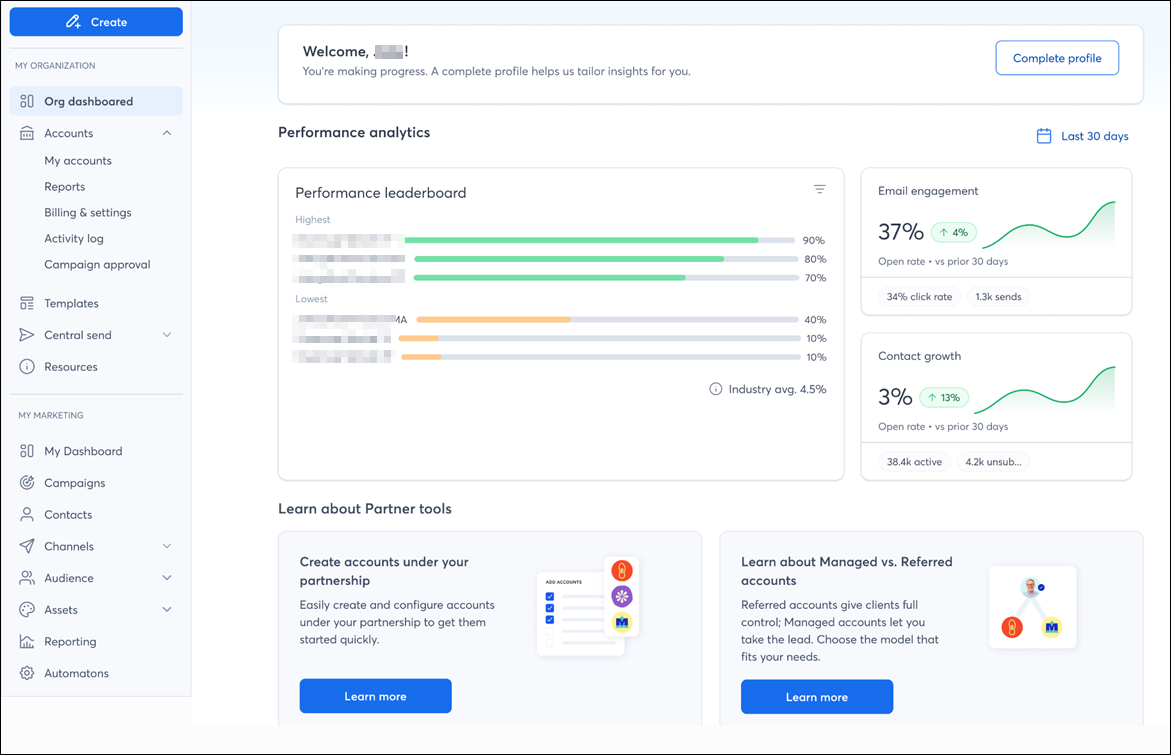Image resolution: width=1171 pixels, height=755 pixels.
Task: Click the Performance leaderboard heading
Action: point(381,193)
